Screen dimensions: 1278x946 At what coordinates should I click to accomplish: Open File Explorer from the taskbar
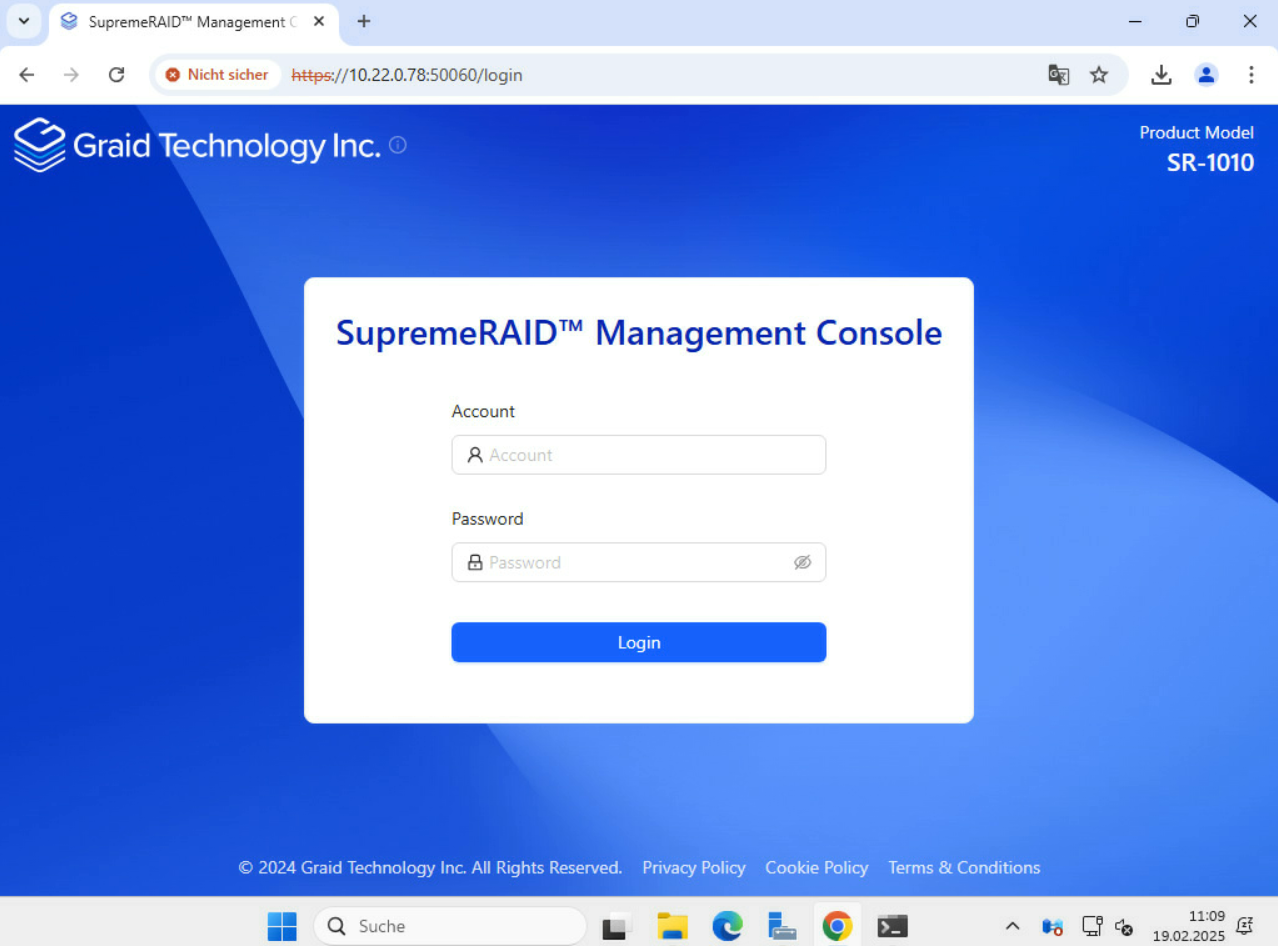pos(672,926)
